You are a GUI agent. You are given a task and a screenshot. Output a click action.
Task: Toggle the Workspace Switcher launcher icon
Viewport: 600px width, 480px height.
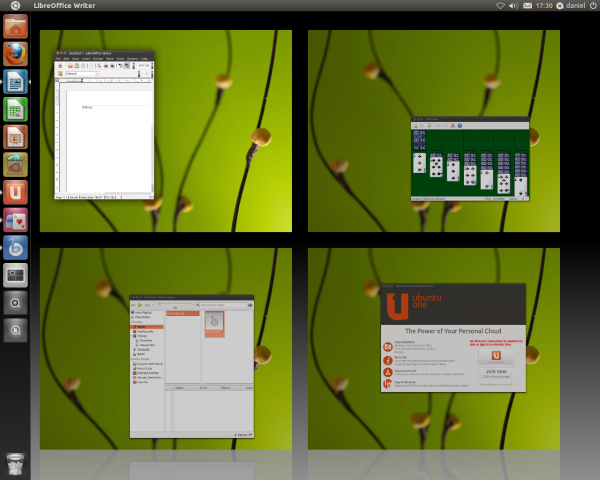click(x=15, y=274)
